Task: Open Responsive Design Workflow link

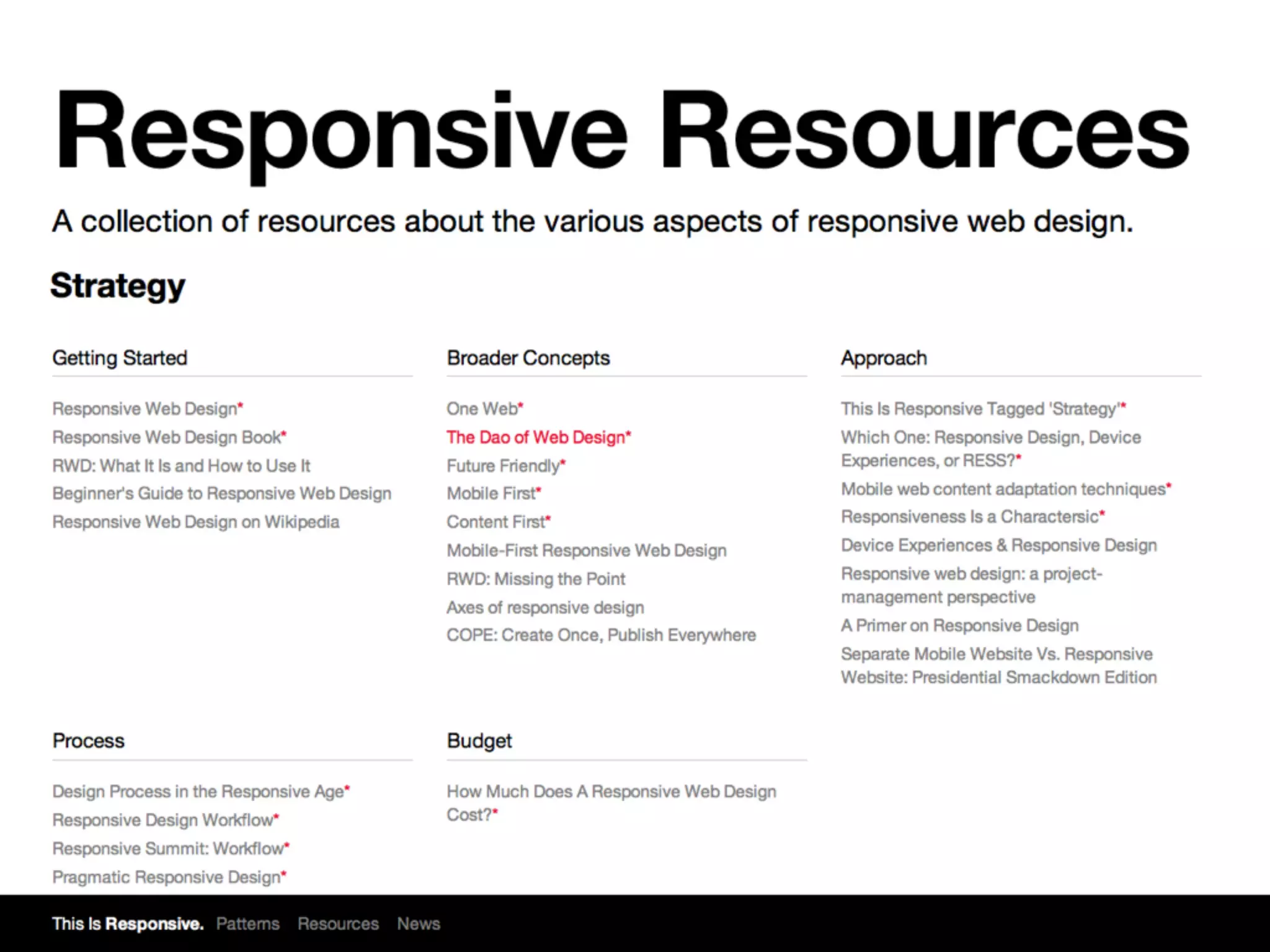Action: click(x=163, y=821)
